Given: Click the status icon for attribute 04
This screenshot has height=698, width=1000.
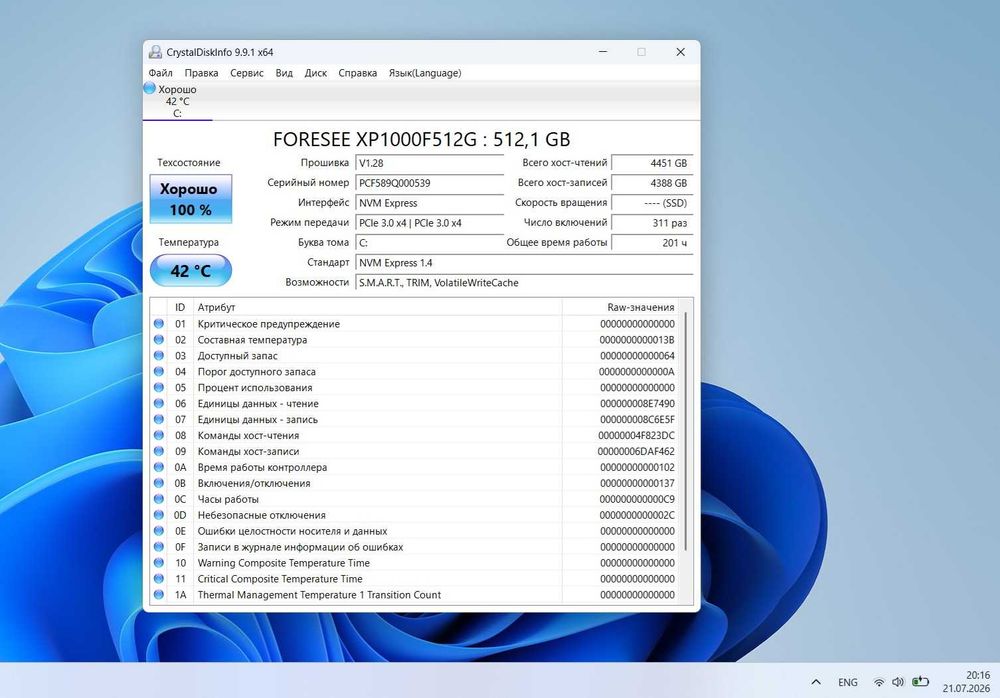Looking at the screenshot, I should point(159,371).
